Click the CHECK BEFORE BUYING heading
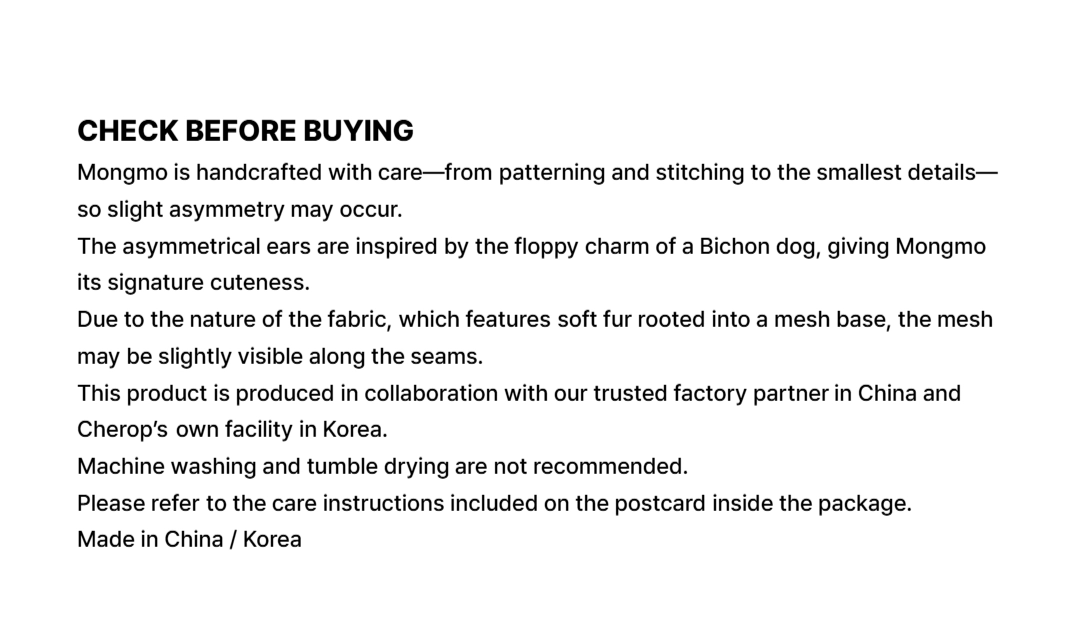 tap(245, 131)
